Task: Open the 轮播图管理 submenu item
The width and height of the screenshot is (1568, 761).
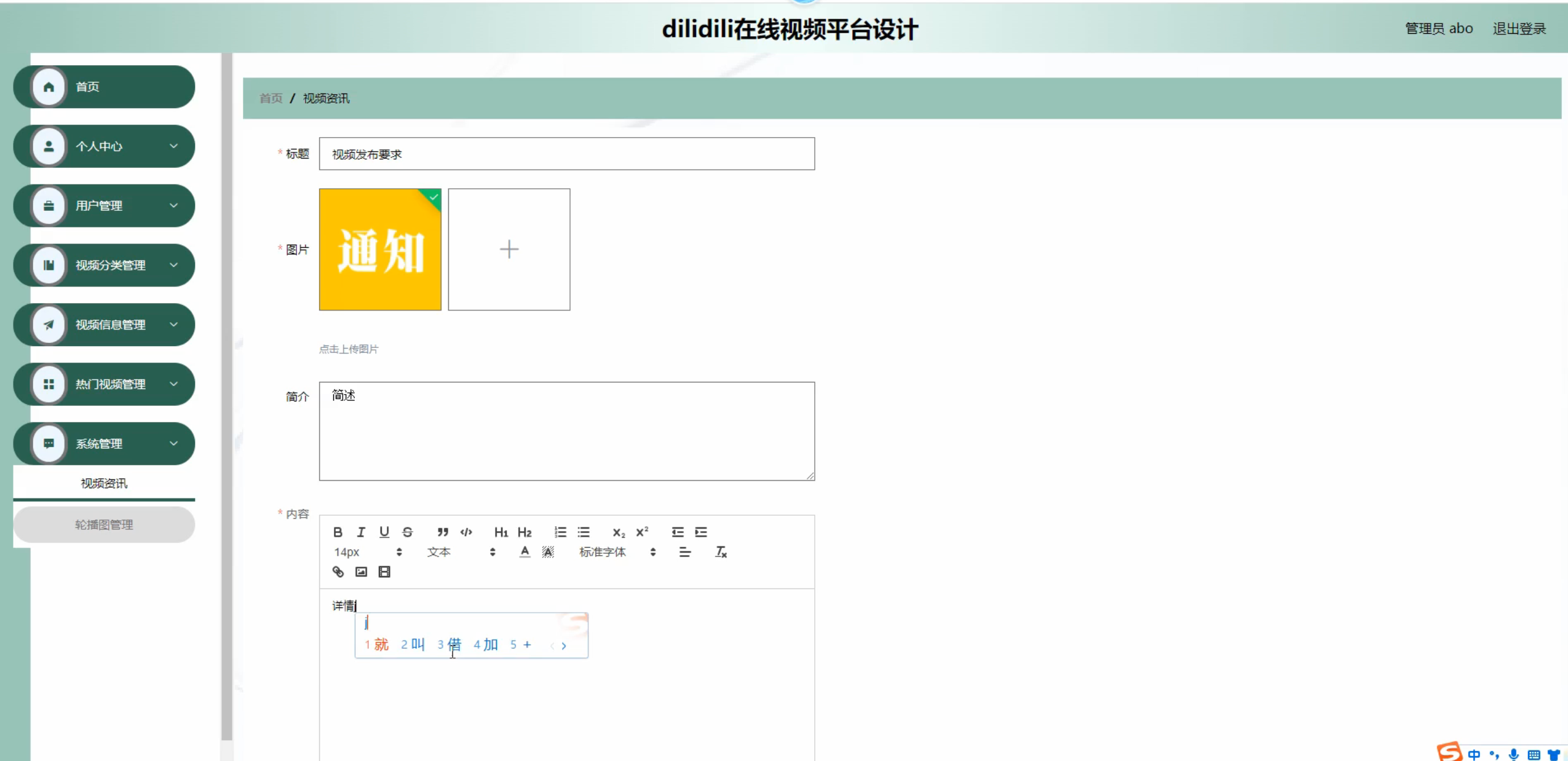Action: click(x=104, y=524)
